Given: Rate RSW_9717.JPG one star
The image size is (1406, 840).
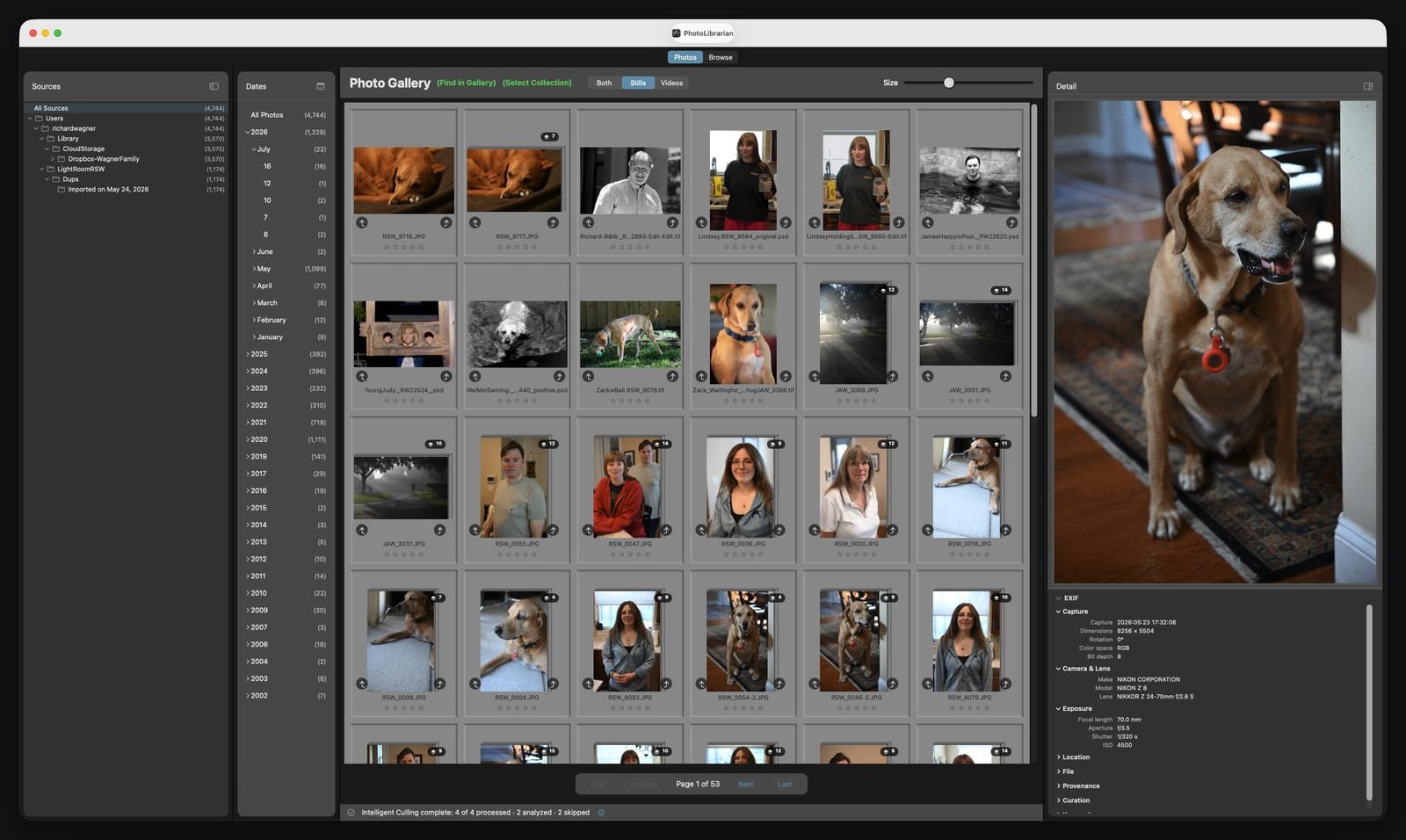Looking at the screenshot, I should 500,247.
